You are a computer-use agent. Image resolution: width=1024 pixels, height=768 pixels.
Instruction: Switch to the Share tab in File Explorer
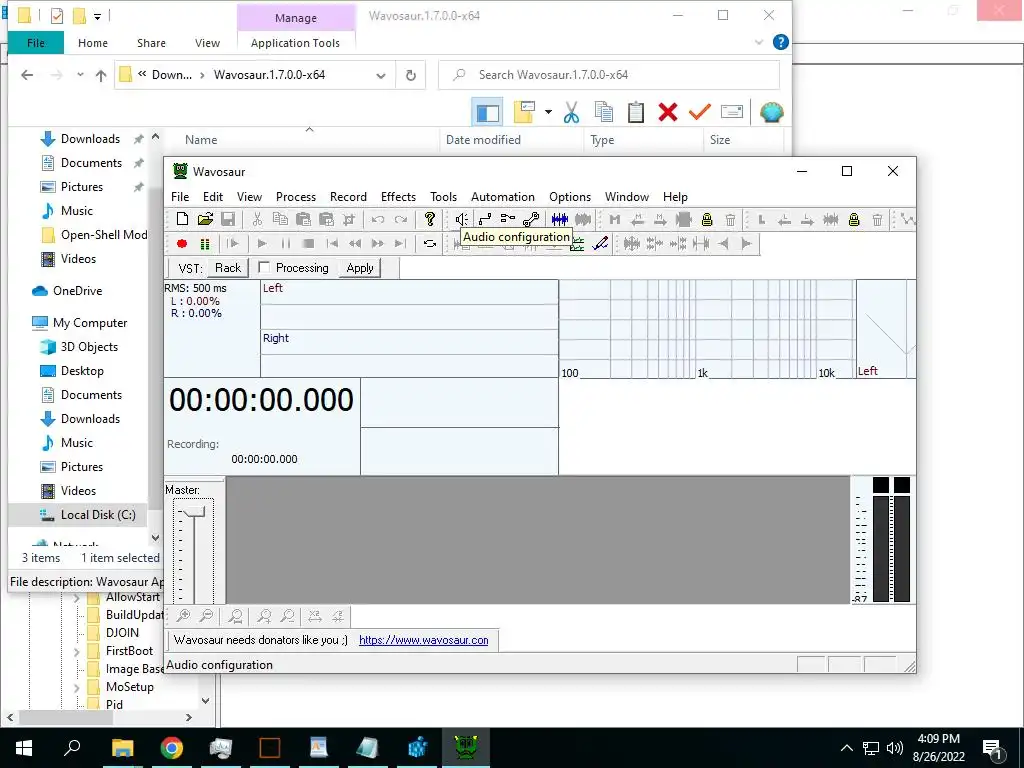click(x=151, y=43)
